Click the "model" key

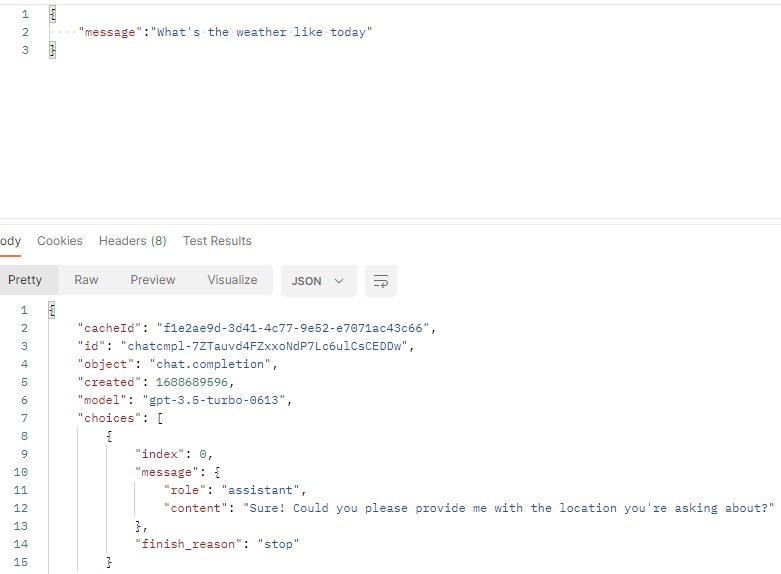pos(102,400)
